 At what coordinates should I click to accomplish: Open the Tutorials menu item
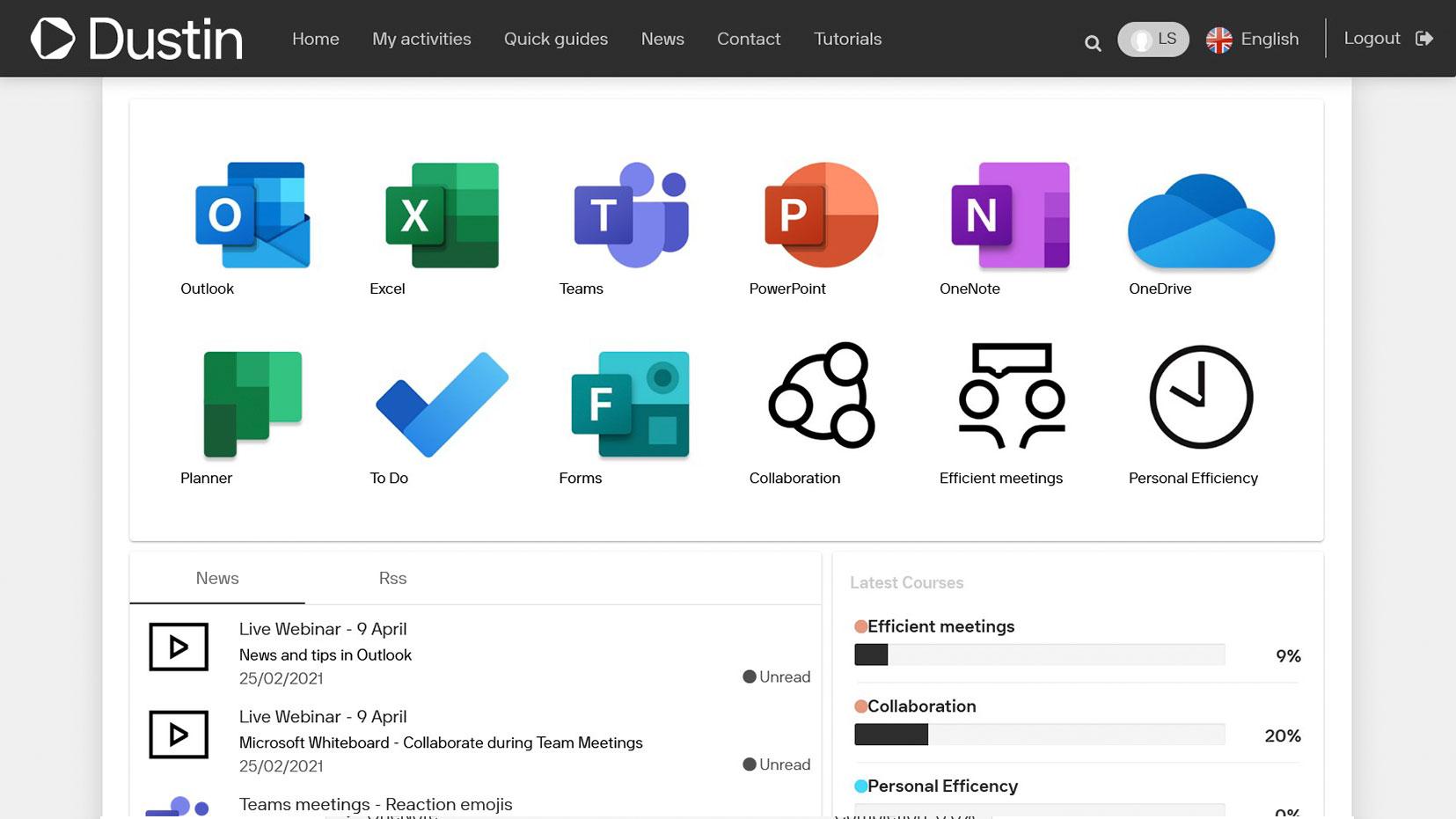(x=848, y=39)
